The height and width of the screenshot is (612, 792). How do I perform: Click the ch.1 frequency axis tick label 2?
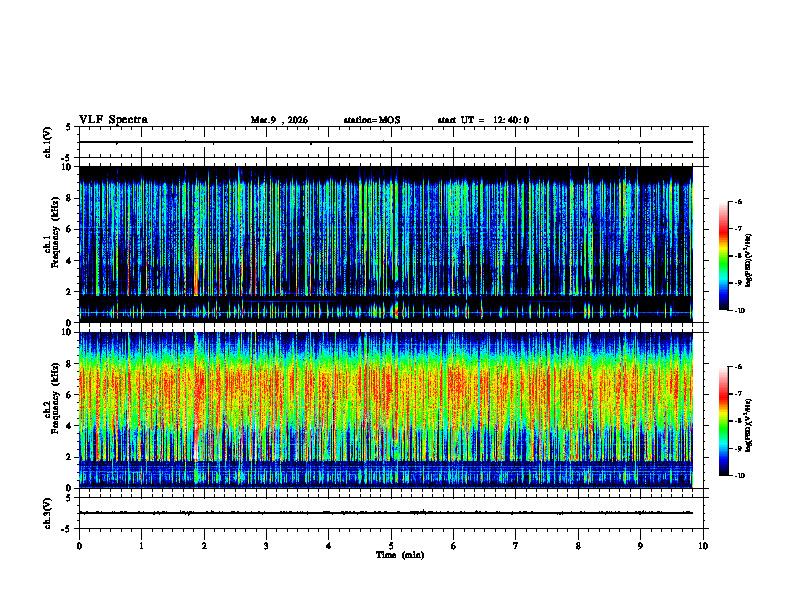tap(69, 291)
